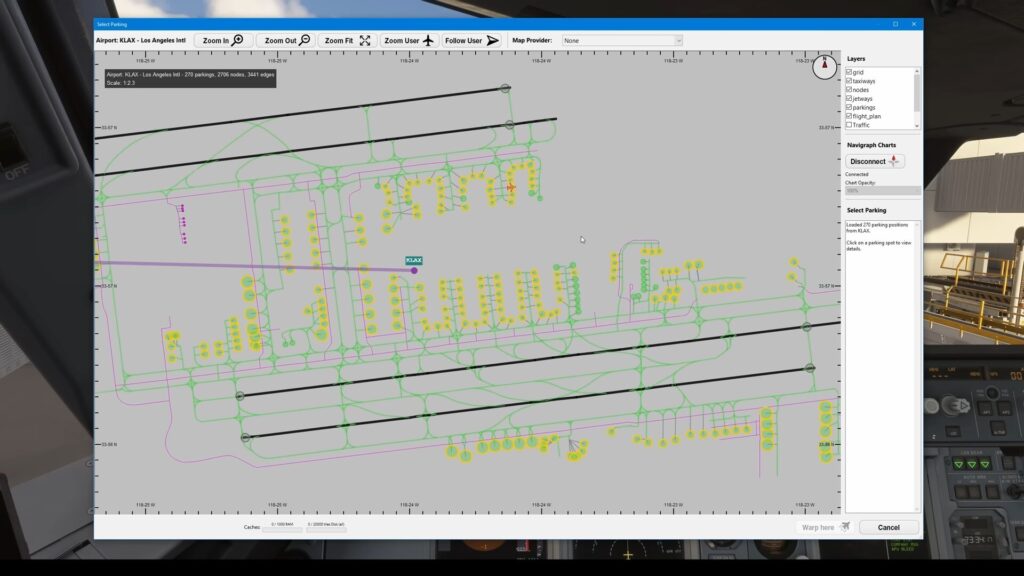Hide the jetways layer

849,99
